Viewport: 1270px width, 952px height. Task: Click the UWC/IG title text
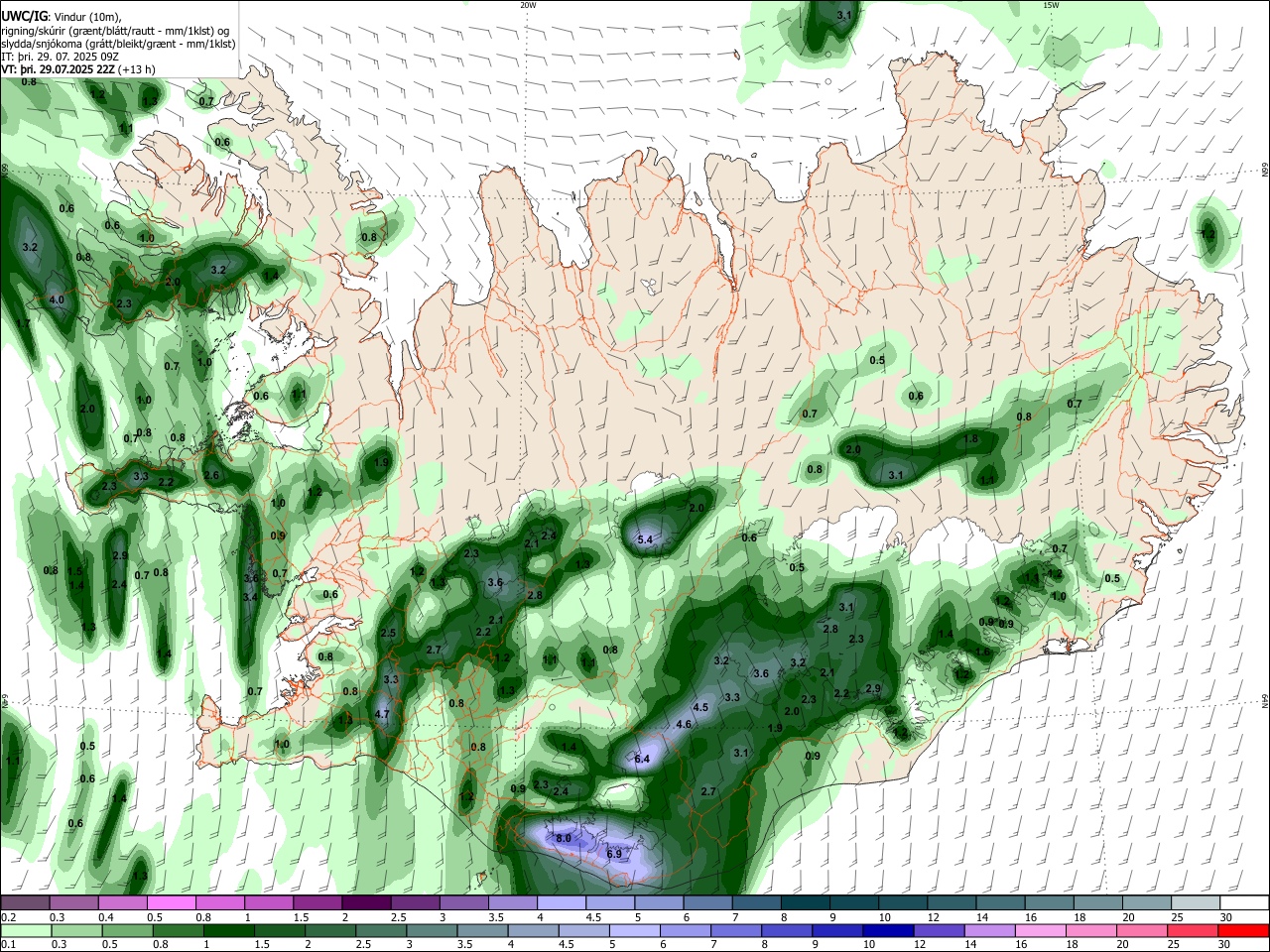click(25, 16)
